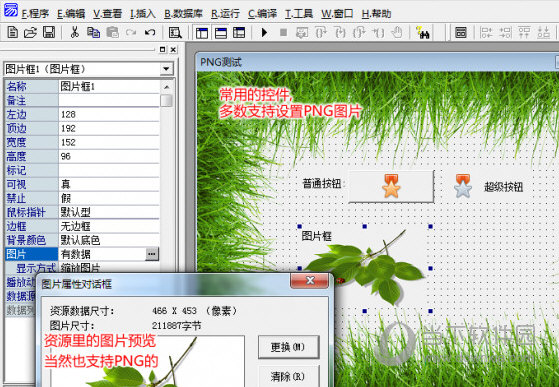This screenshot has width=559, height=387.
Task: Toggle the 禁止 property value 假
Action: pyautogui.click(x=109, y=198)
